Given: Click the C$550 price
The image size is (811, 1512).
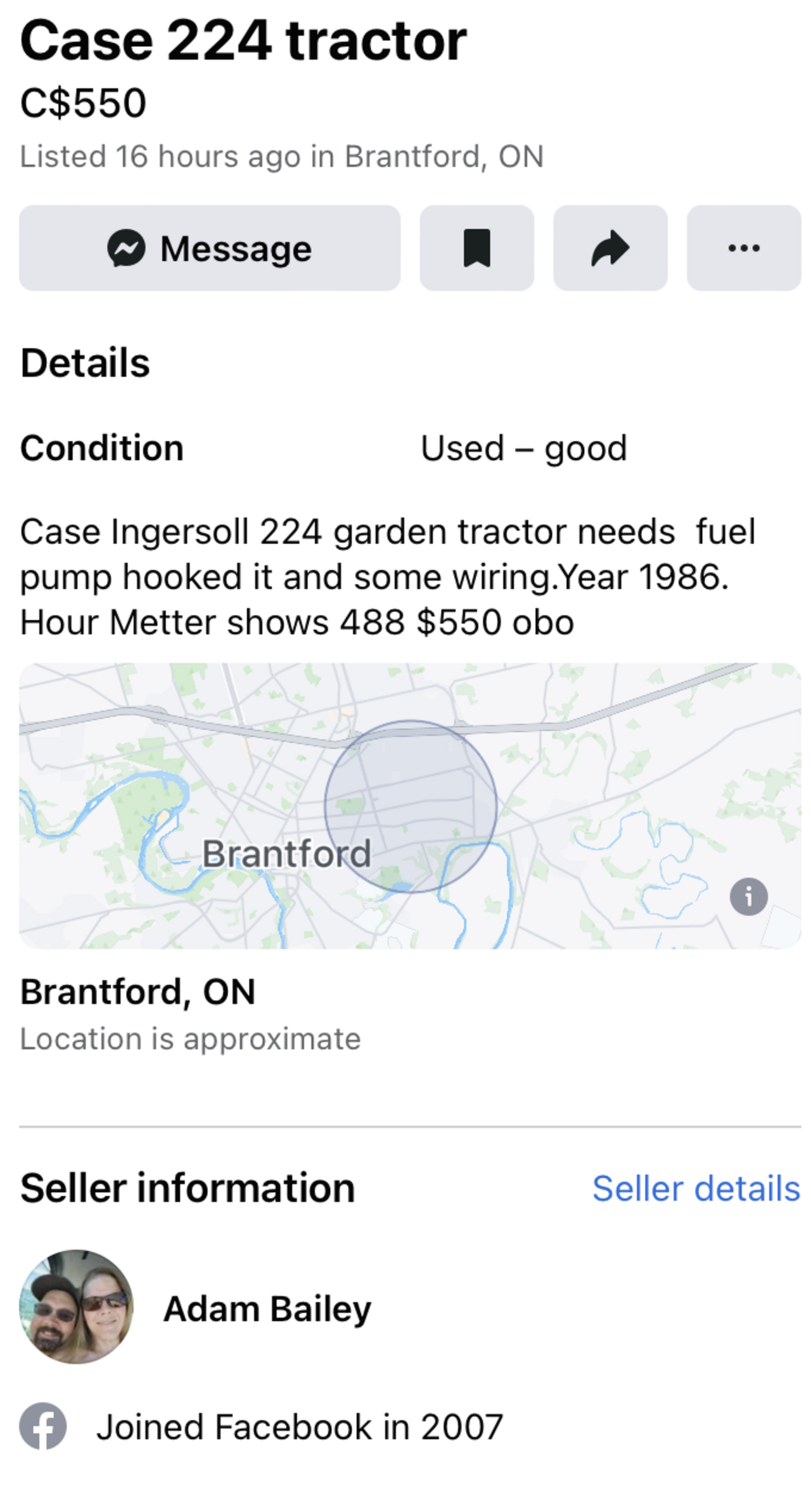Looking at the screenshot, I should [x=84, y=103].
